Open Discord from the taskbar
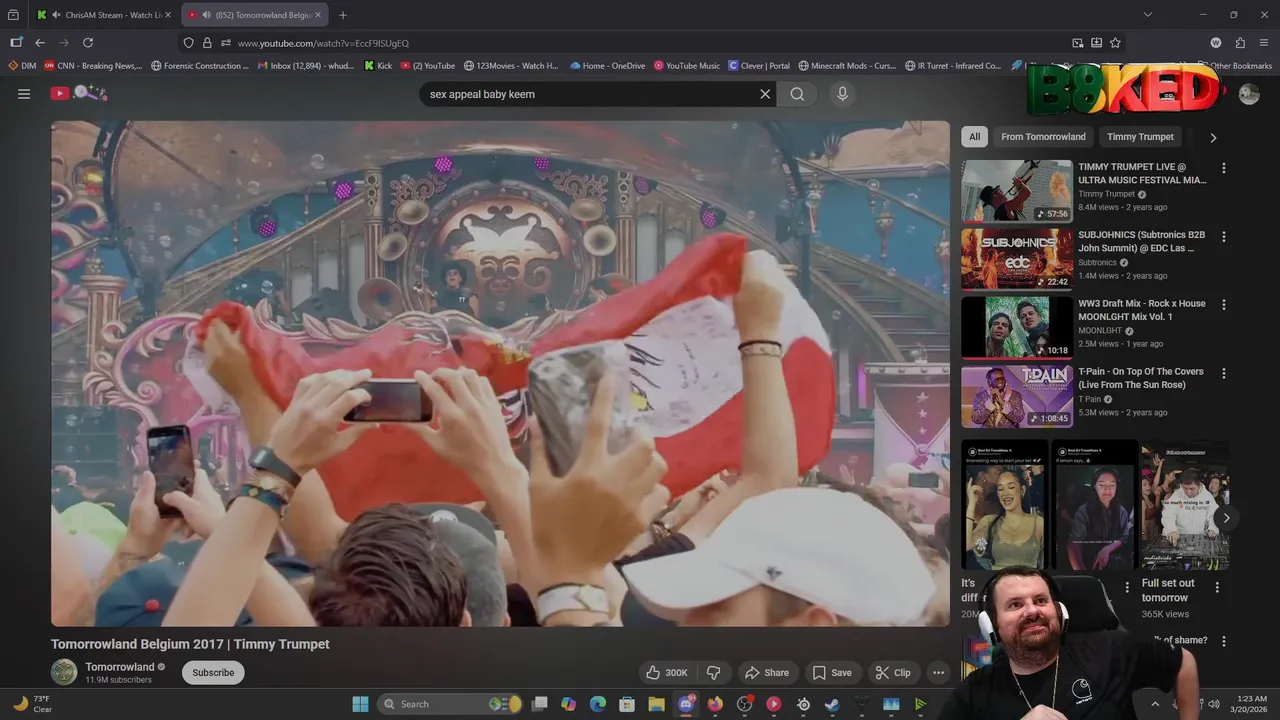This screenshot has width=1280, height=720. coord(686,704)
